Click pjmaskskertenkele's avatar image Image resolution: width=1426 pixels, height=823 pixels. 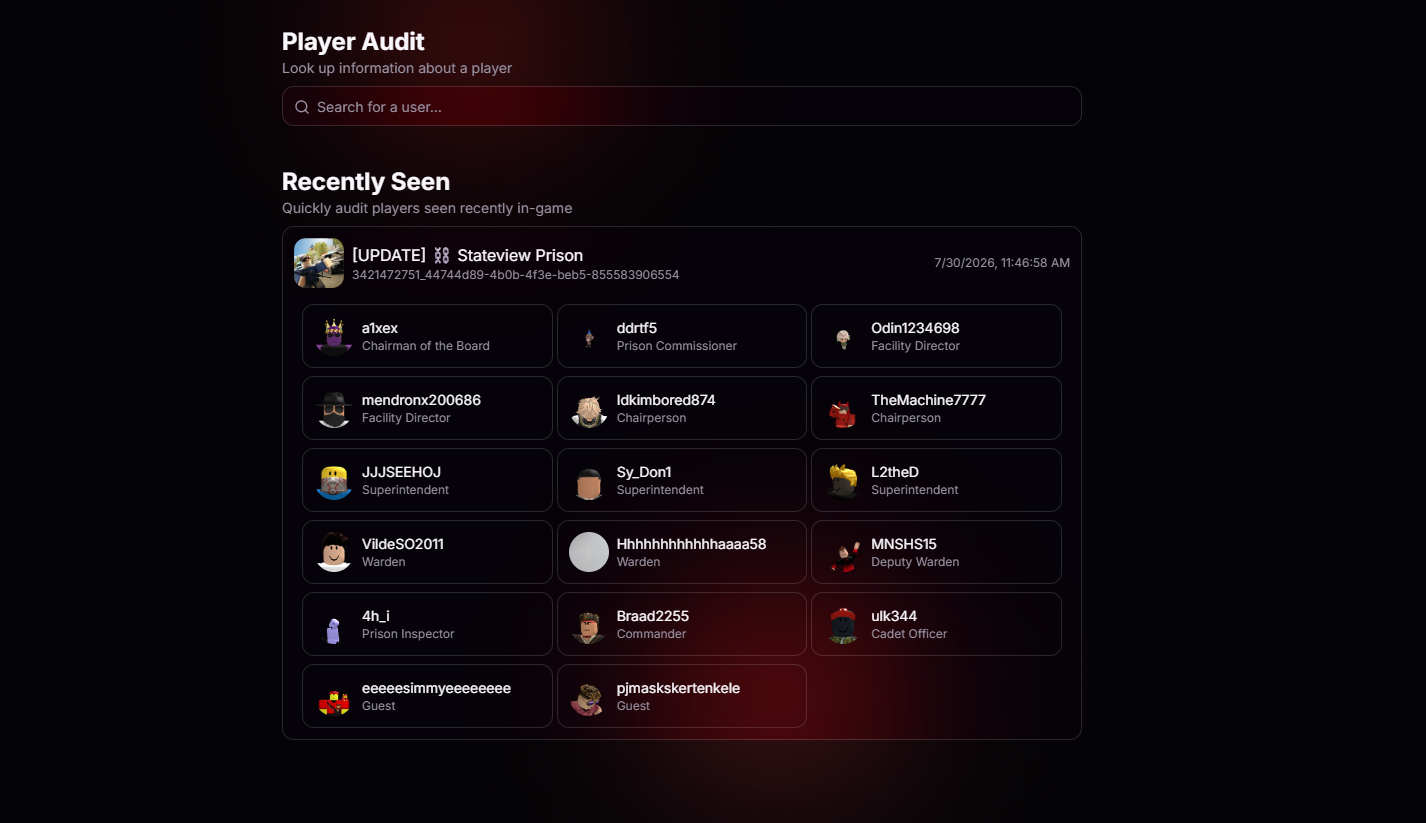pos(589,696)
